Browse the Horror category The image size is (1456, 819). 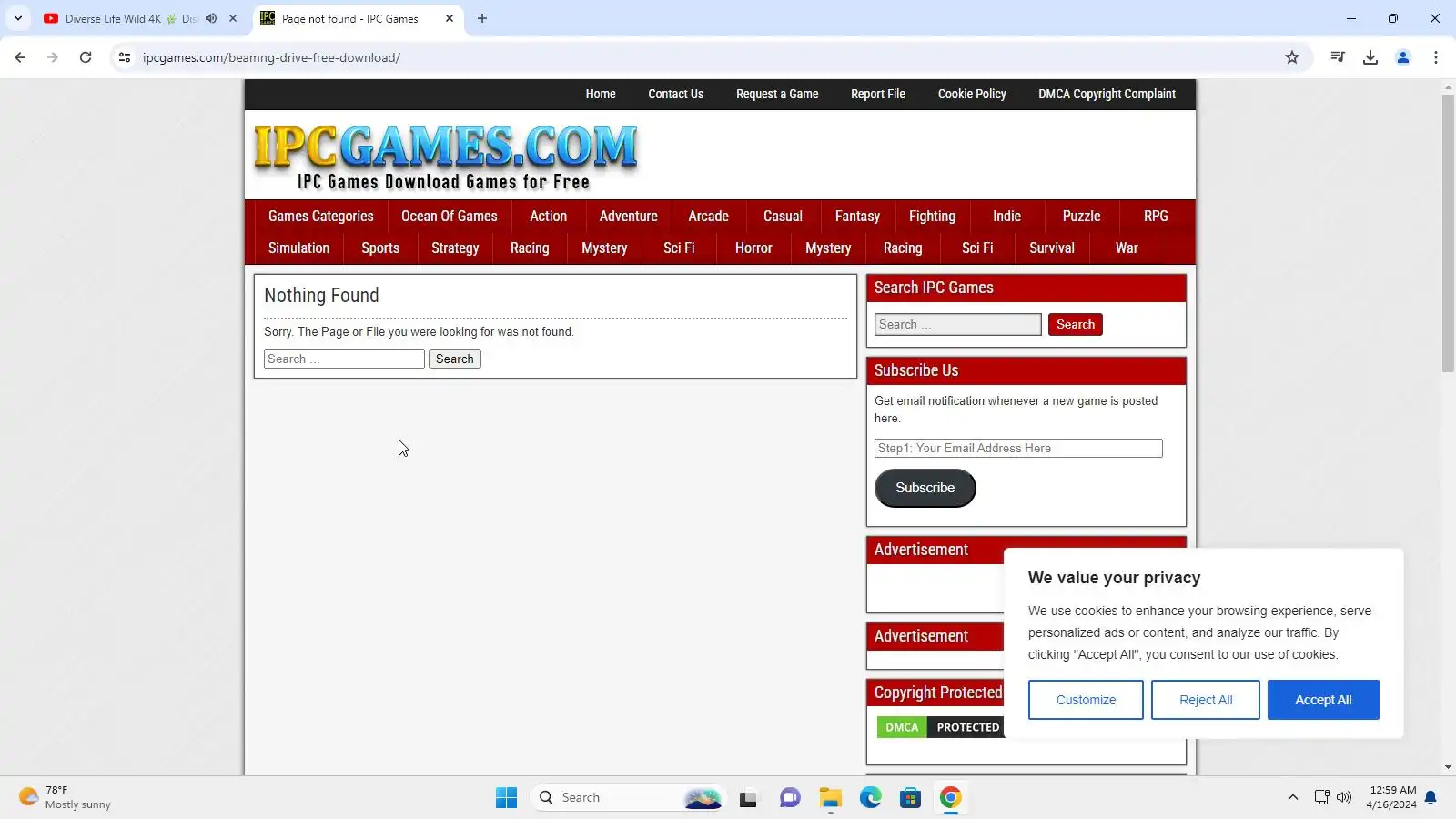pos(753,248)
